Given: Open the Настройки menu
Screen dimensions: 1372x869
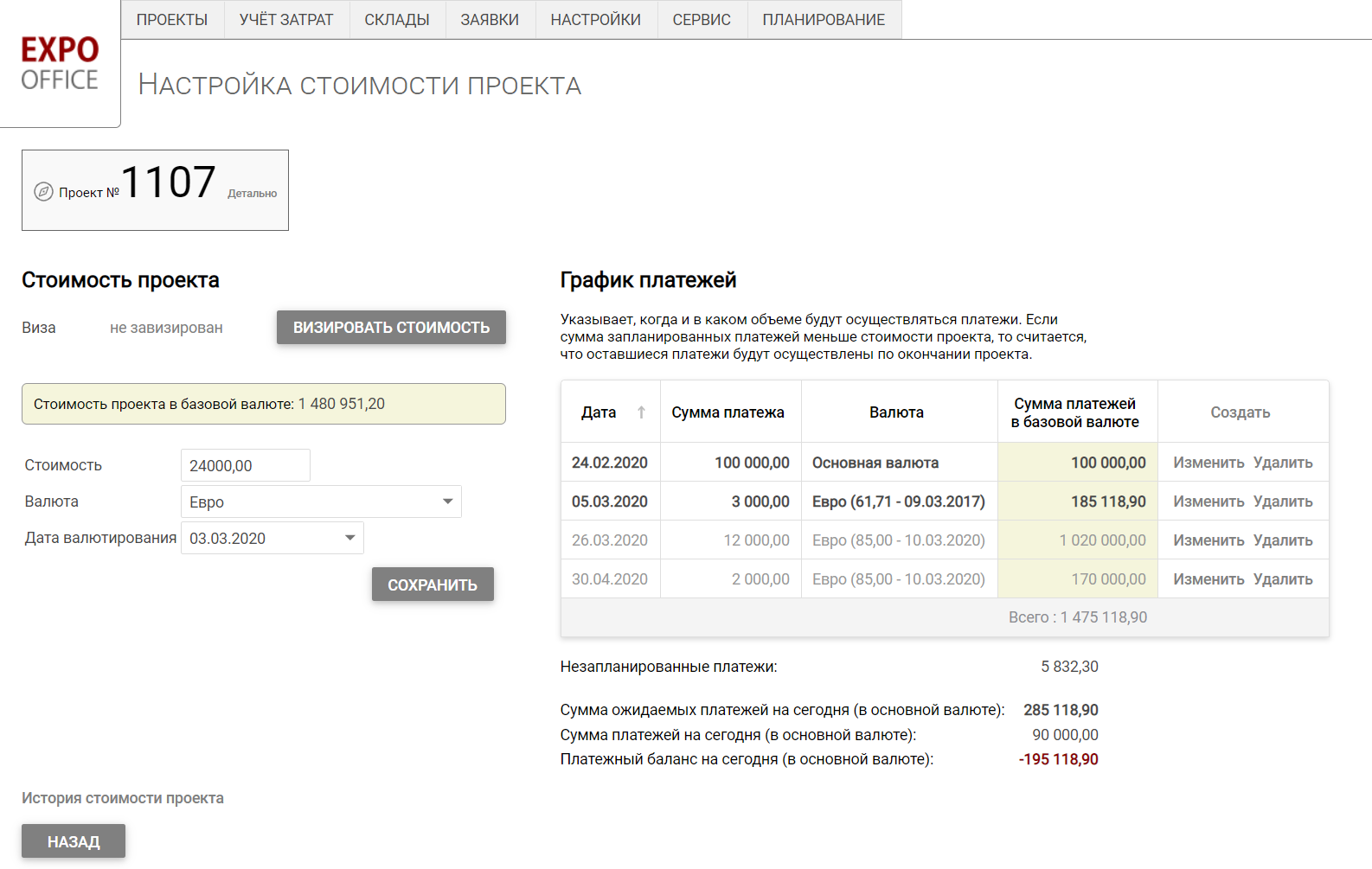Looking at the screenshot, I should tap(596, 20).
